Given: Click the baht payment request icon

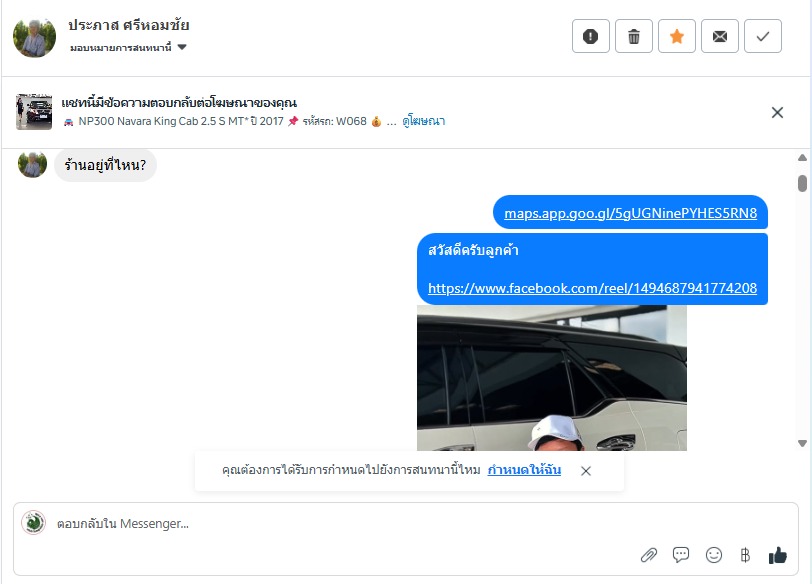Looking at the screenshot, I should pos(745,555).
